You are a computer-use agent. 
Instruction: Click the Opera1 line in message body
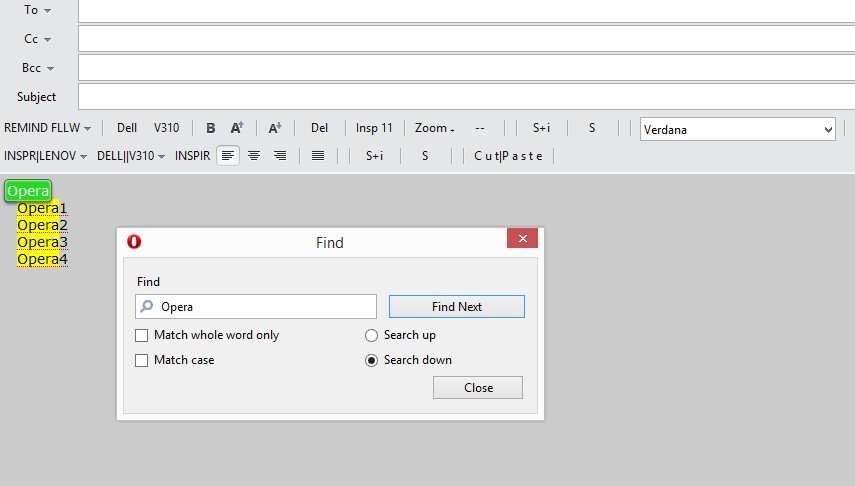click(42, 208)
